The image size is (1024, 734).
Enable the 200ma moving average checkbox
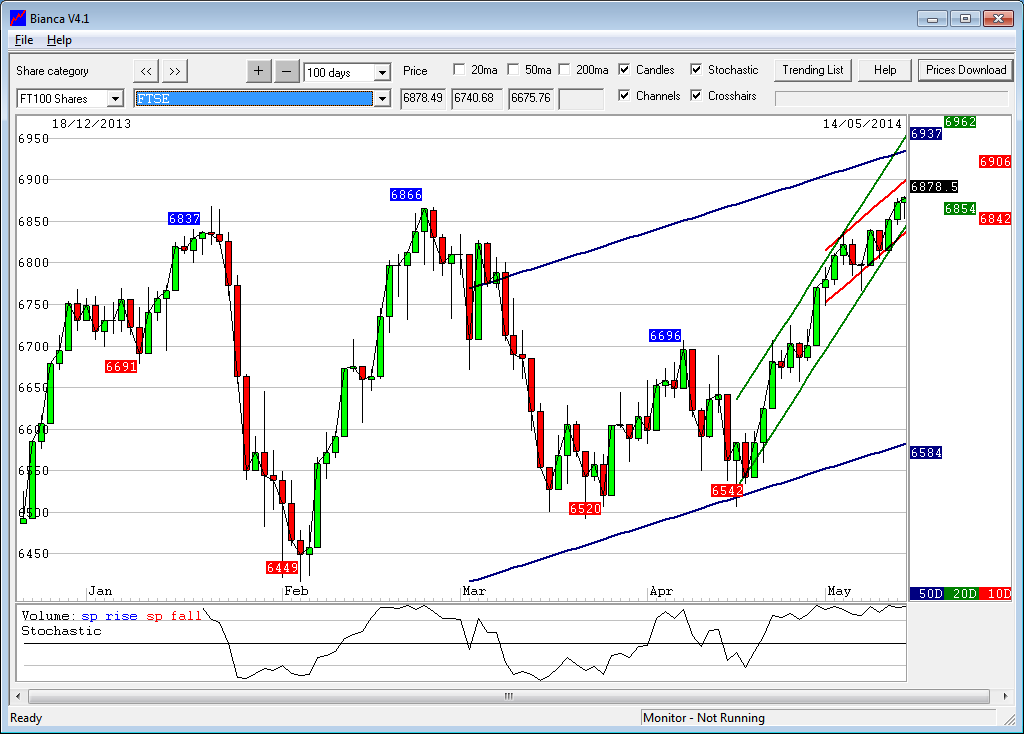pos(564,70)
